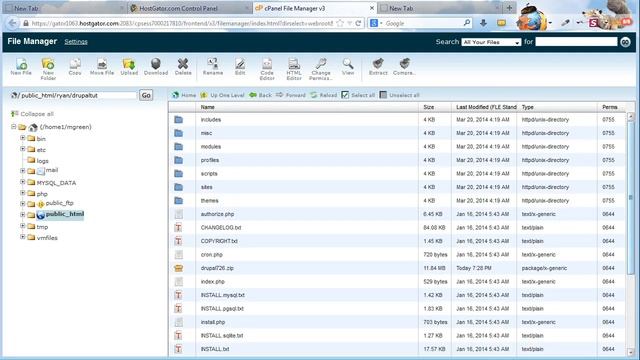This screenshot has width=640, height=360.
Task: Click the Back navigation button
Action: coord(260,95)
